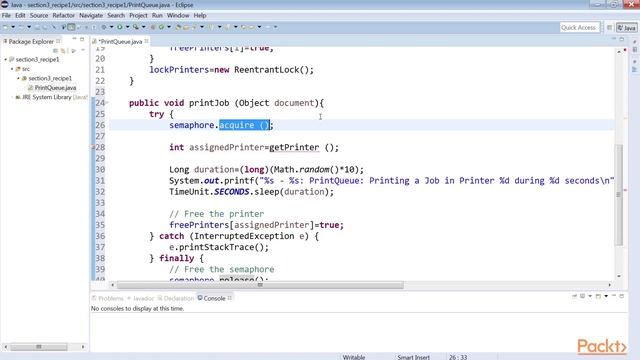This screenshot has height=360, width=640.
Task: Open the File menu
Action: click(x=6, y=16)
